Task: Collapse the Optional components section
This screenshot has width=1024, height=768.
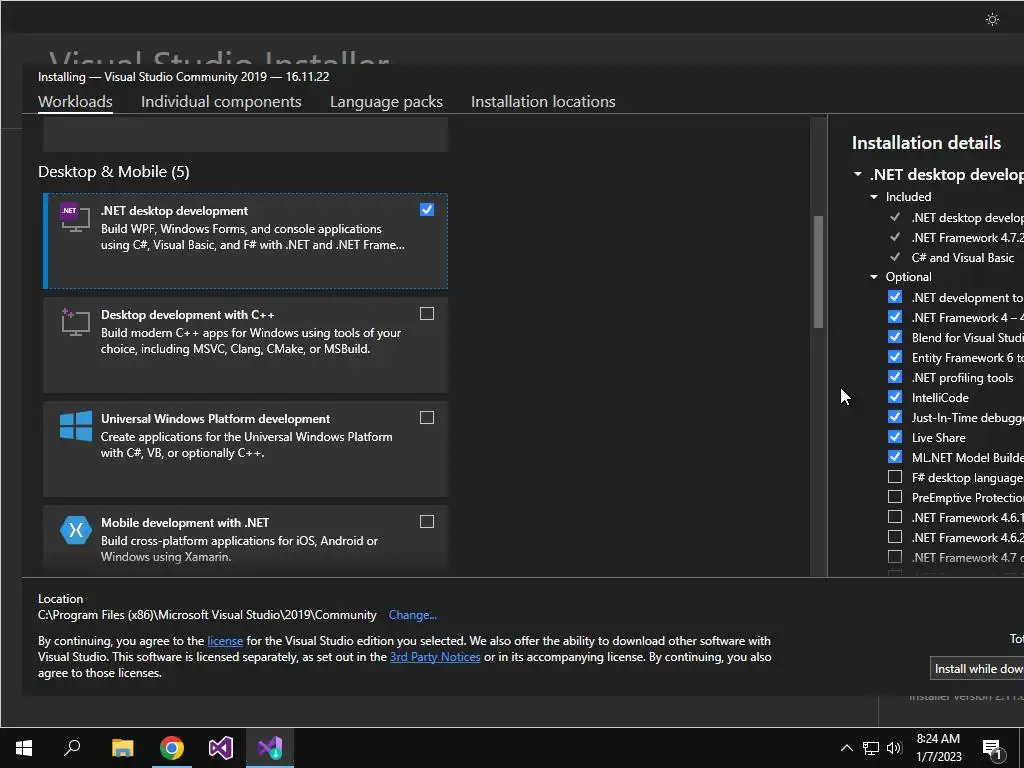Action: pyautogui.click(x=874, y=277)
